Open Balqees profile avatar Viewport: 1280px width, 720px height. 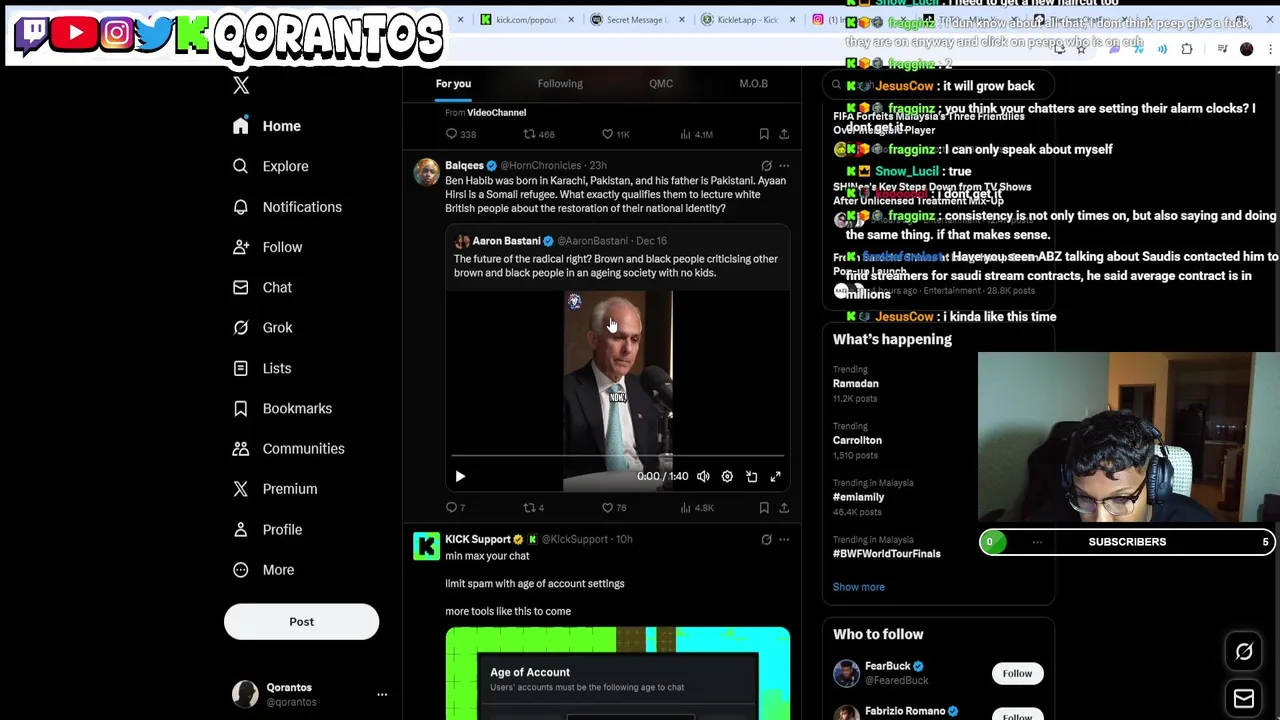coord(426,173)
